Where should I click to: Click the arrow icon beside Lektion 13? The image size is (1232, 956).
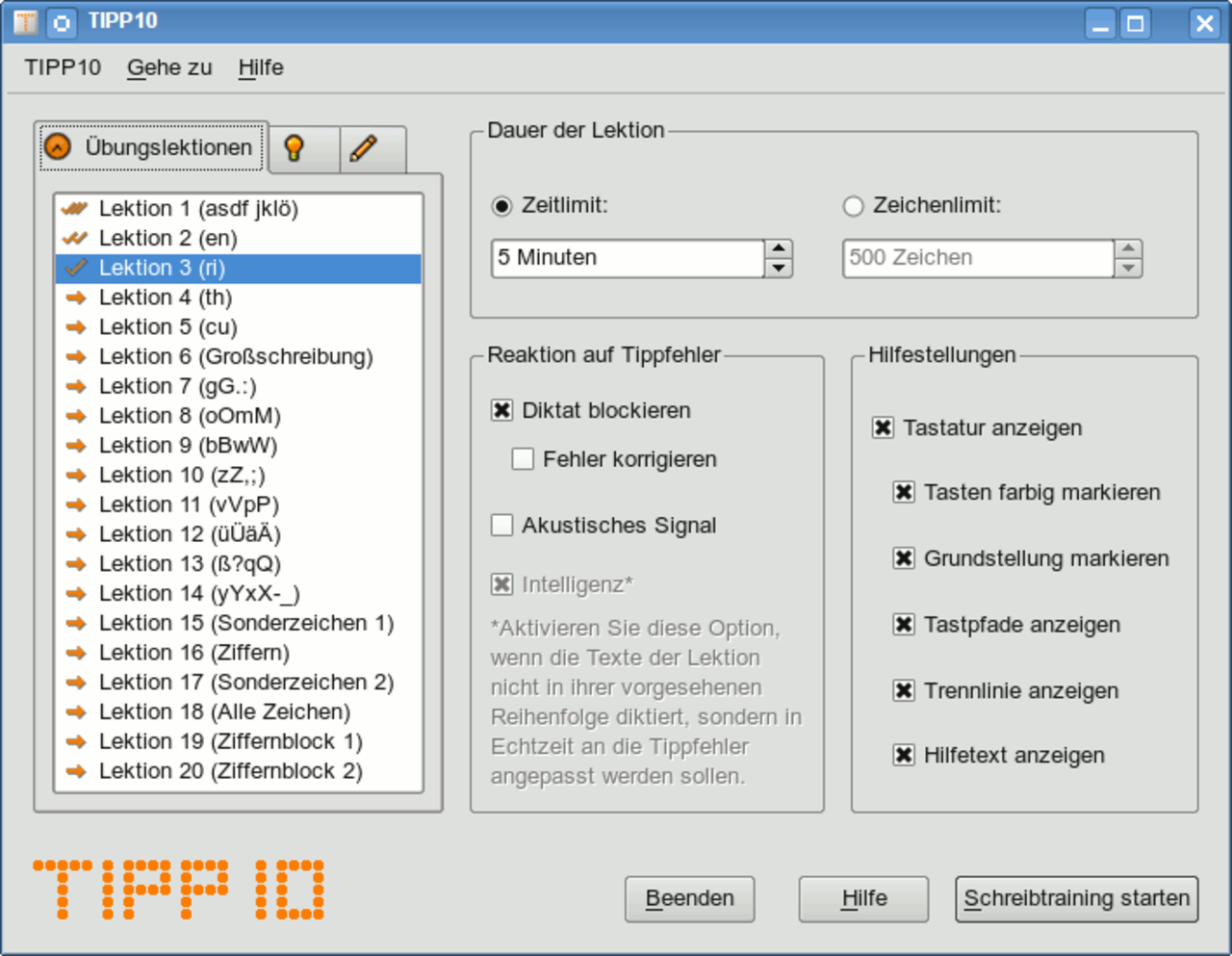76,564
